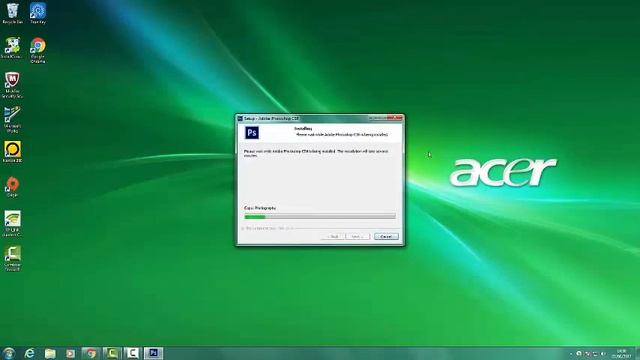This screenshot has width=640, height=360.
Task: Switch to white Camtasia recorder taskbar button
Action: click(x=132, y=353)
